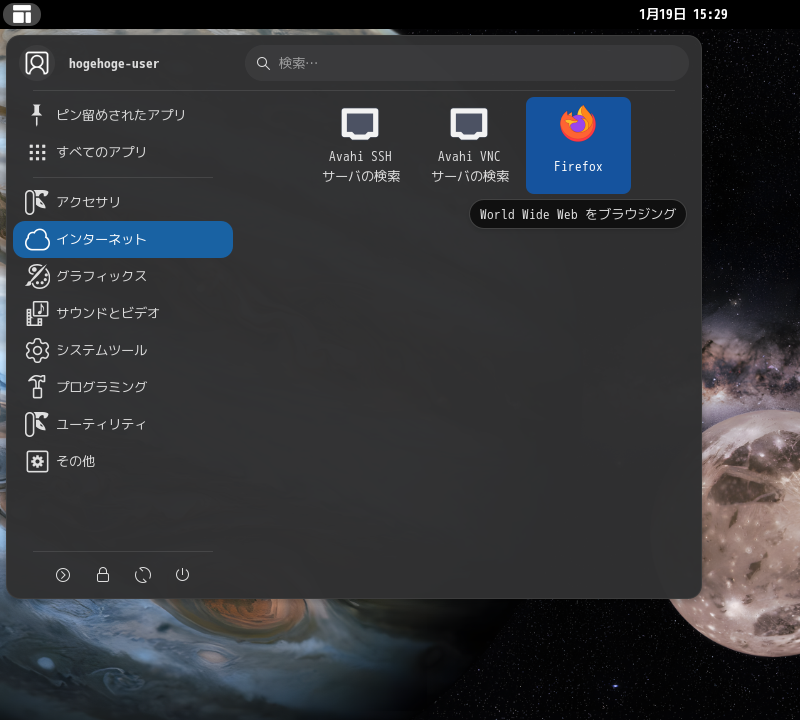Show すべてのアプリ category
Viewport: 800px width, 720px height.
tap(123, 152)
